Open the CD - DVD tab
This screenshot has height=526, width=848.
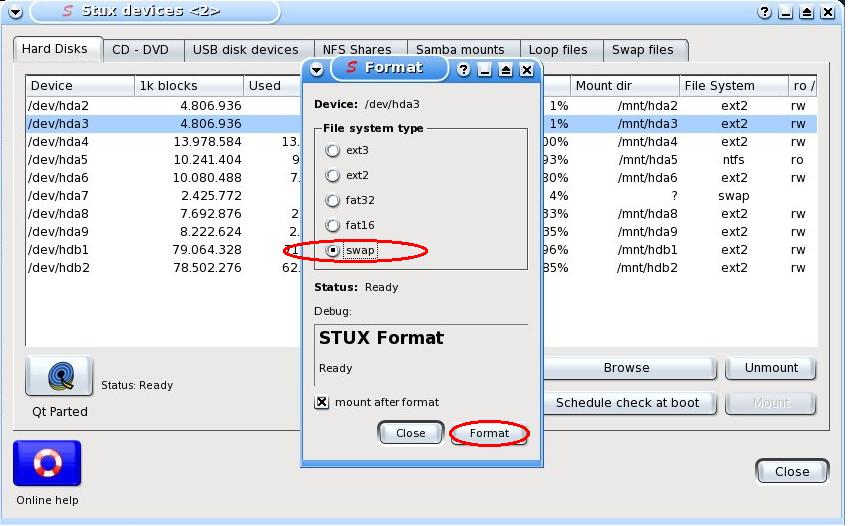[141, 50]
